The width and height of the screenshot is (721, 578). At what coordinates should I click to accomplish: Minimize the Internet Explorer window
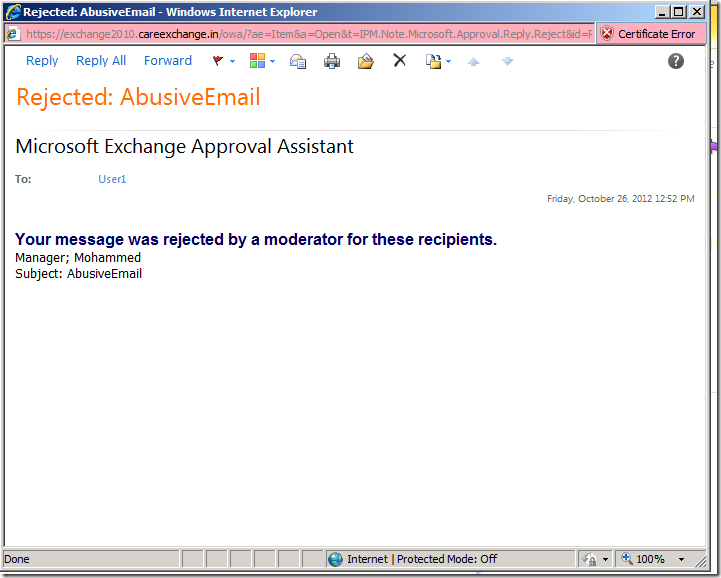point(662,11)
